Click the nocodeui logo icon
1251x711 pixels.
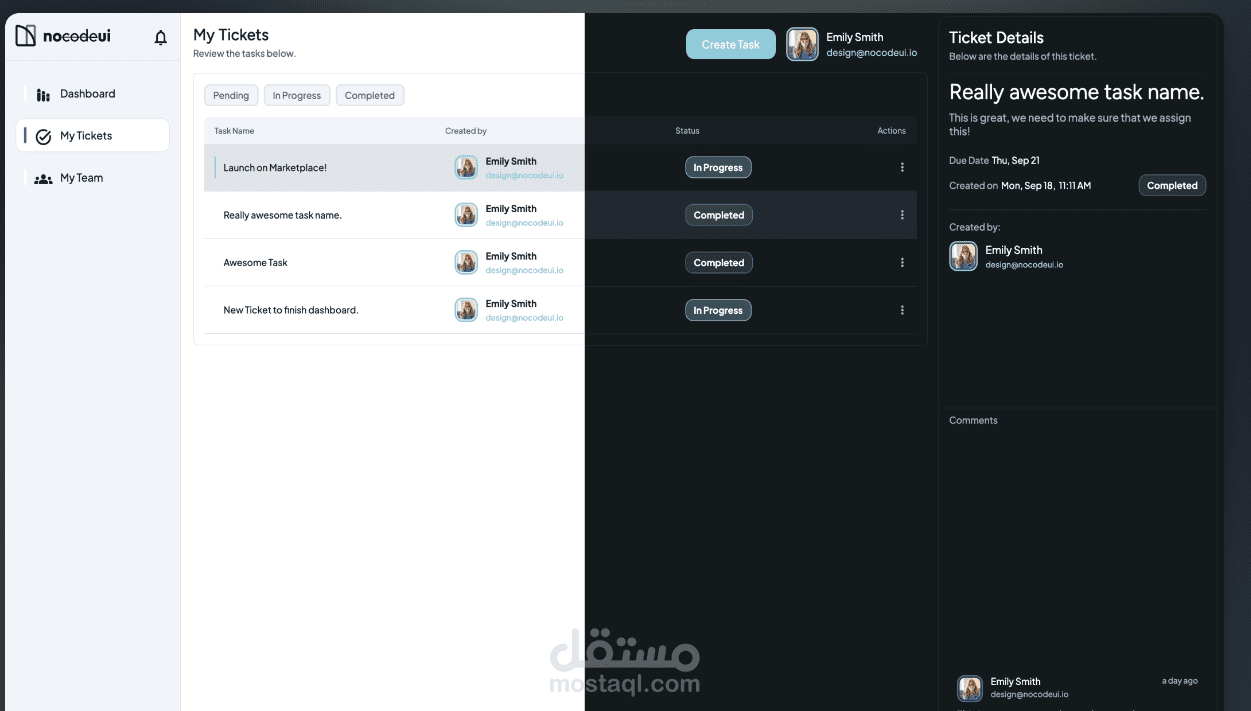26,36
